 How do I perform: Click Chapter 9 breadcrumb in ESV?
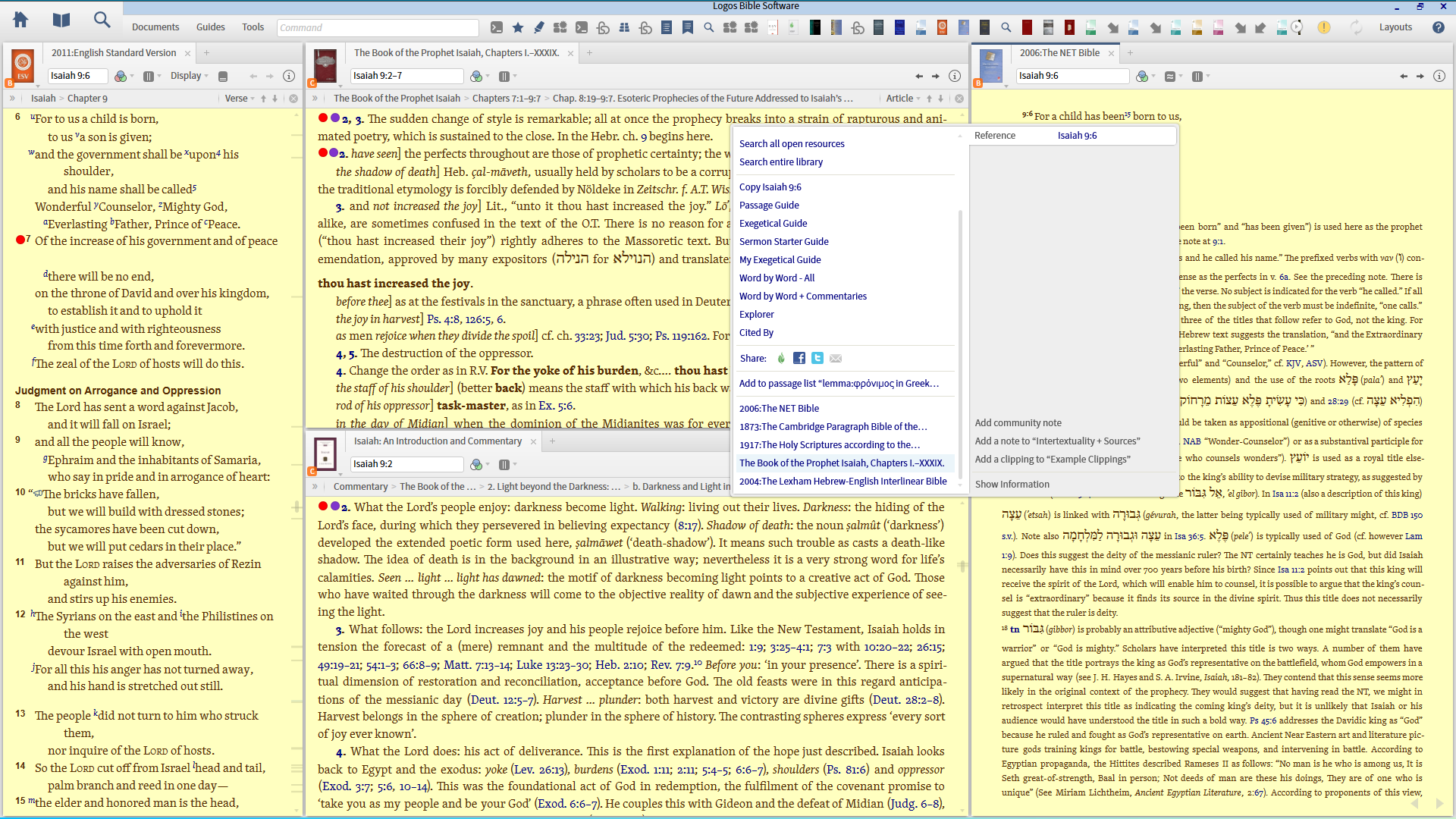point(87,99)
